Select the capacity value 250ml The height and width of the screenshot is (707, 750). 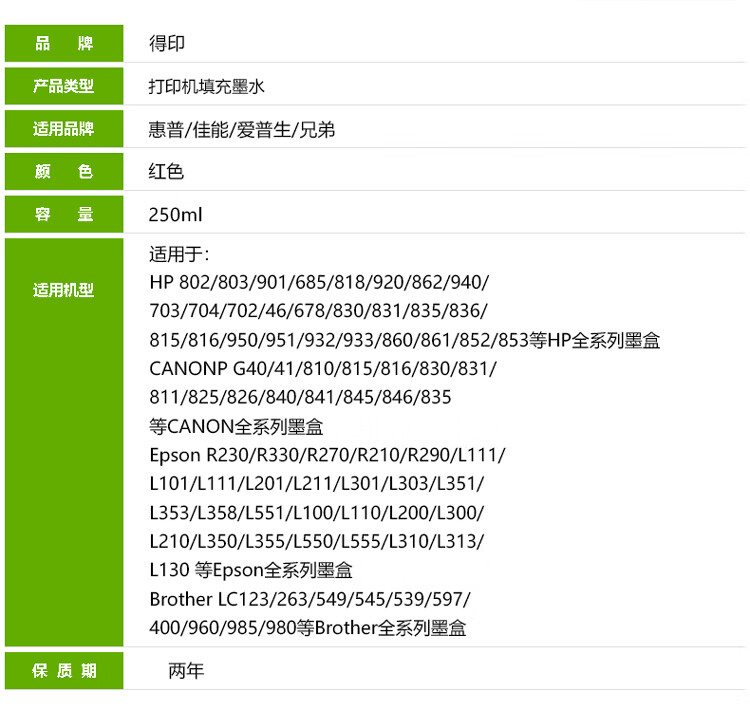tap(176, 215)
